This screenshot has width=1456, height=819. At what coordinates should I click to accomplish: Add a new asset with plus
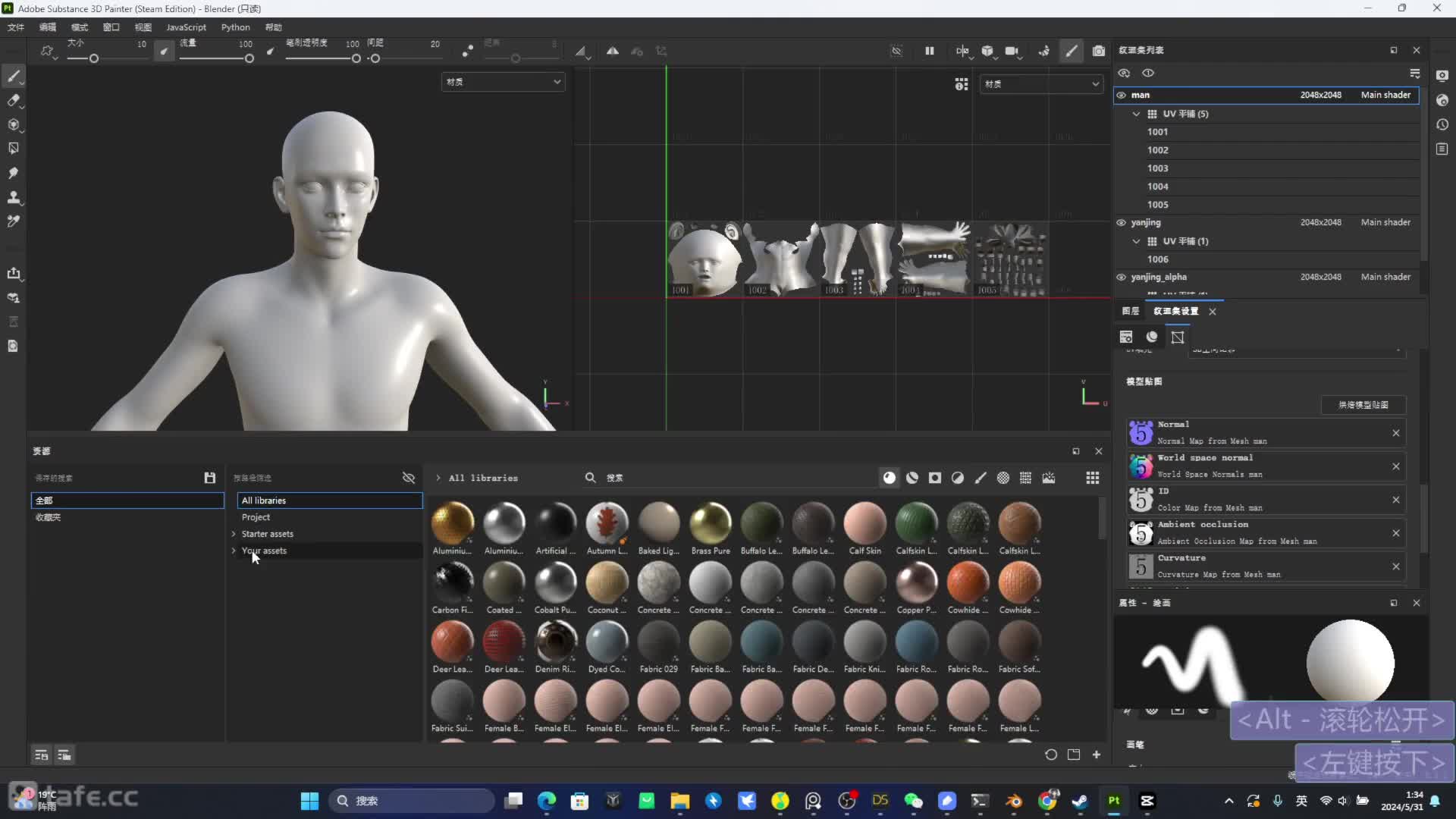(1097, 755)
